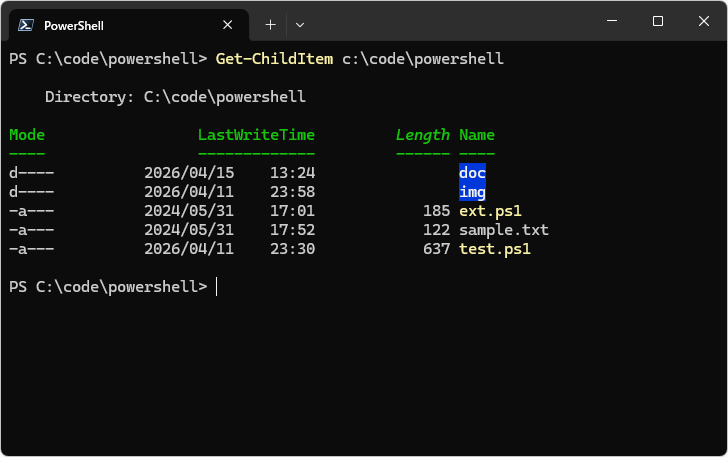
Task: Close the PowerShell tab
Action: click(x=229, y=25)
